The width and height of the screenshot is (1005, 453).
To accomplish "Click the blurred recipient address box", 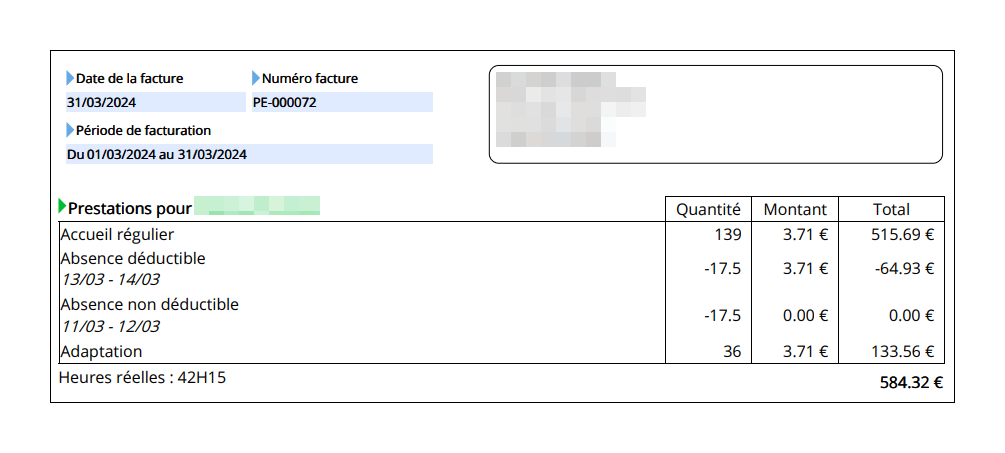I will [716, 115].
